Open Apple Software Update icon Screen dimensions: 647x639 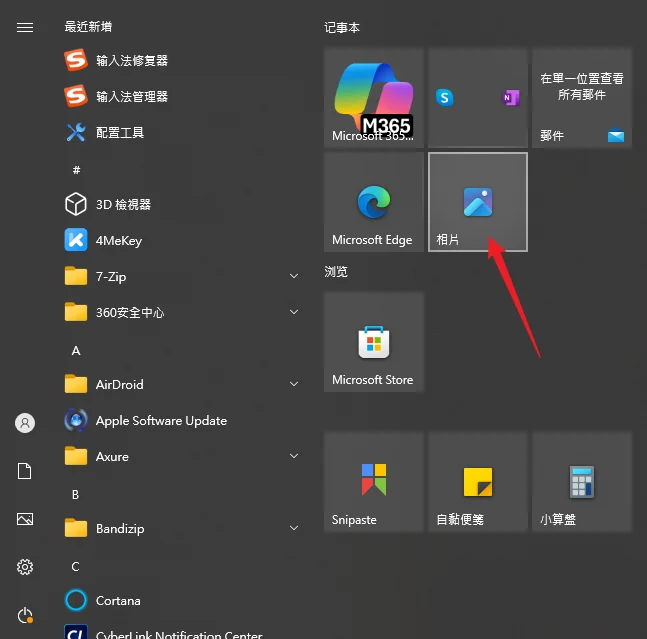(x=76, y=420)
